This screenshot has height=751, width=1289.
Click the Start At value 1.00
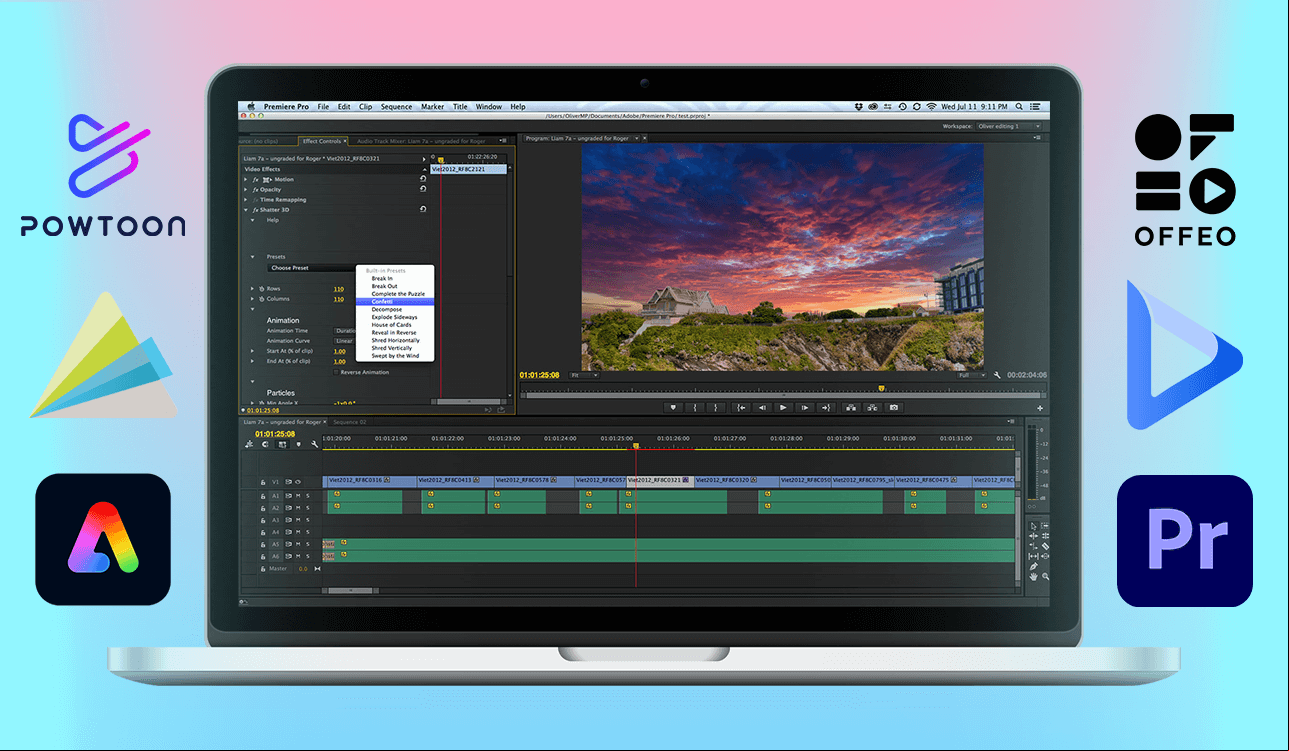point(339,351)
